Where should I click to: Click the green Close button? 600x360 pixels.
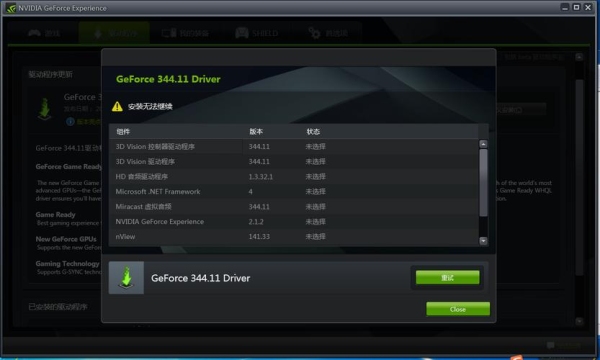click(x=458, y=309)
